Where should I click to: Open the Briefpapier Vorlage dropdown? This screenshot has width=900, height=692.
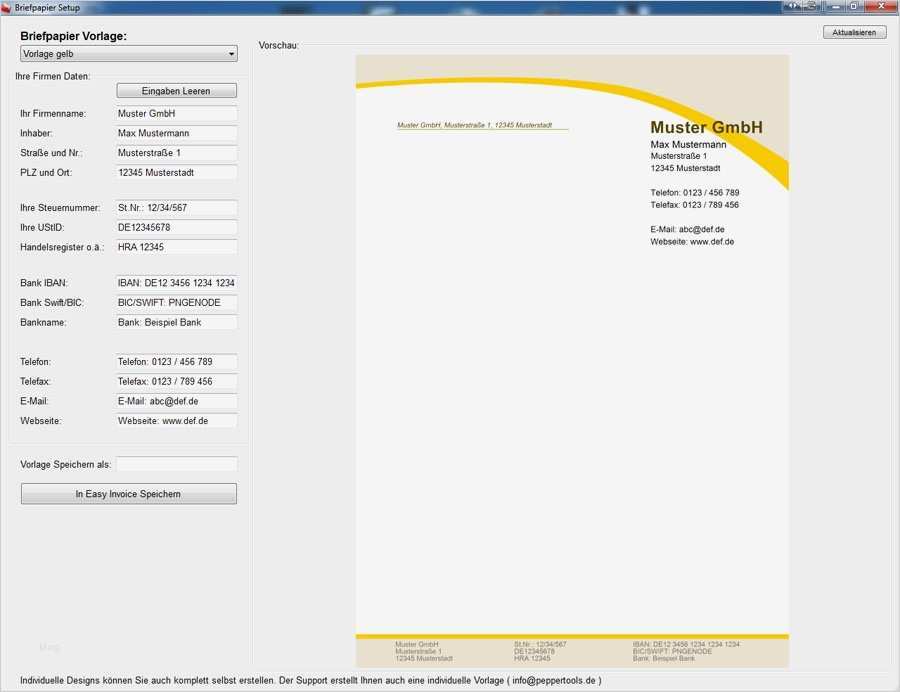[x=232, y=53]
